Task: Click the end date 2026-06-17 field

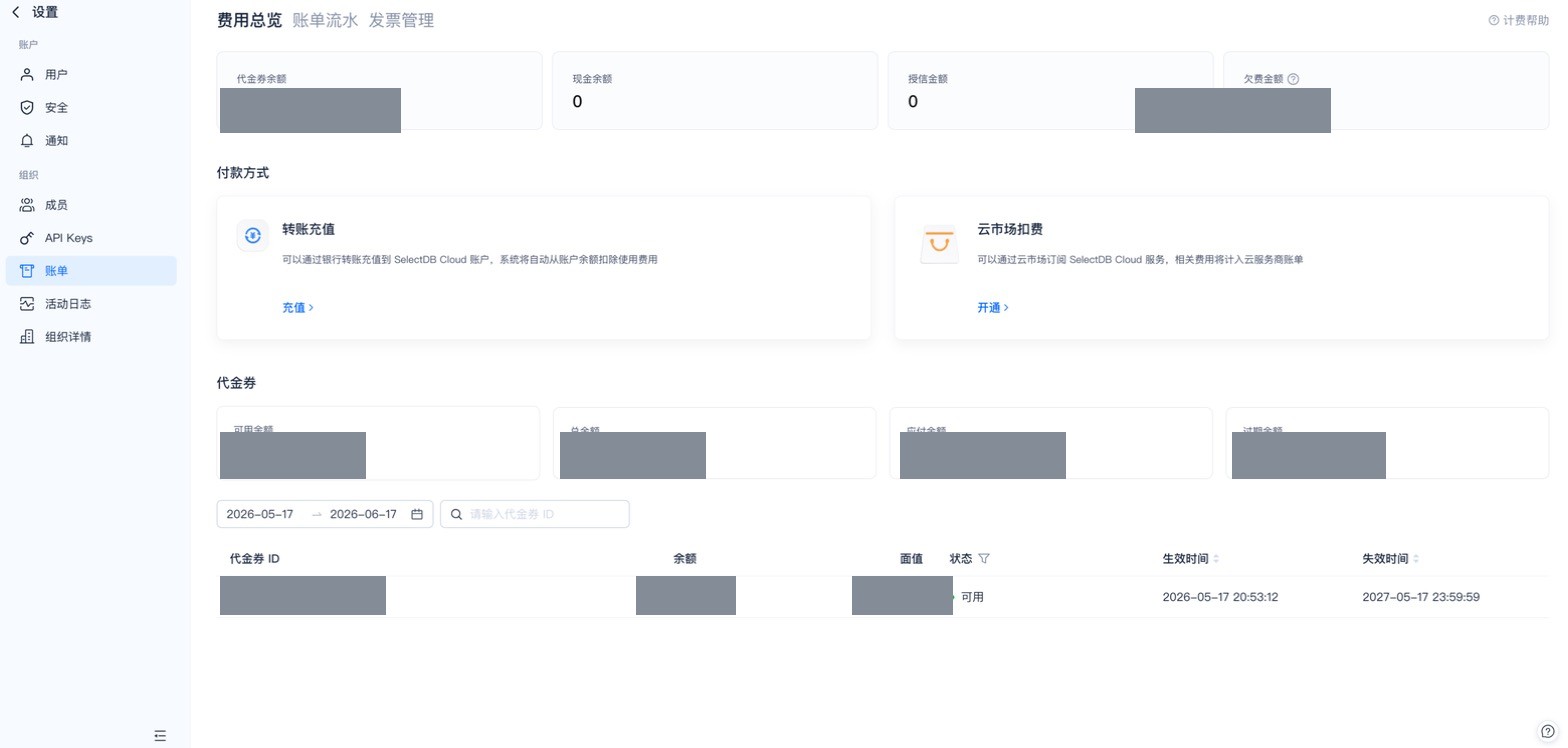Action: tap(363, 514)
